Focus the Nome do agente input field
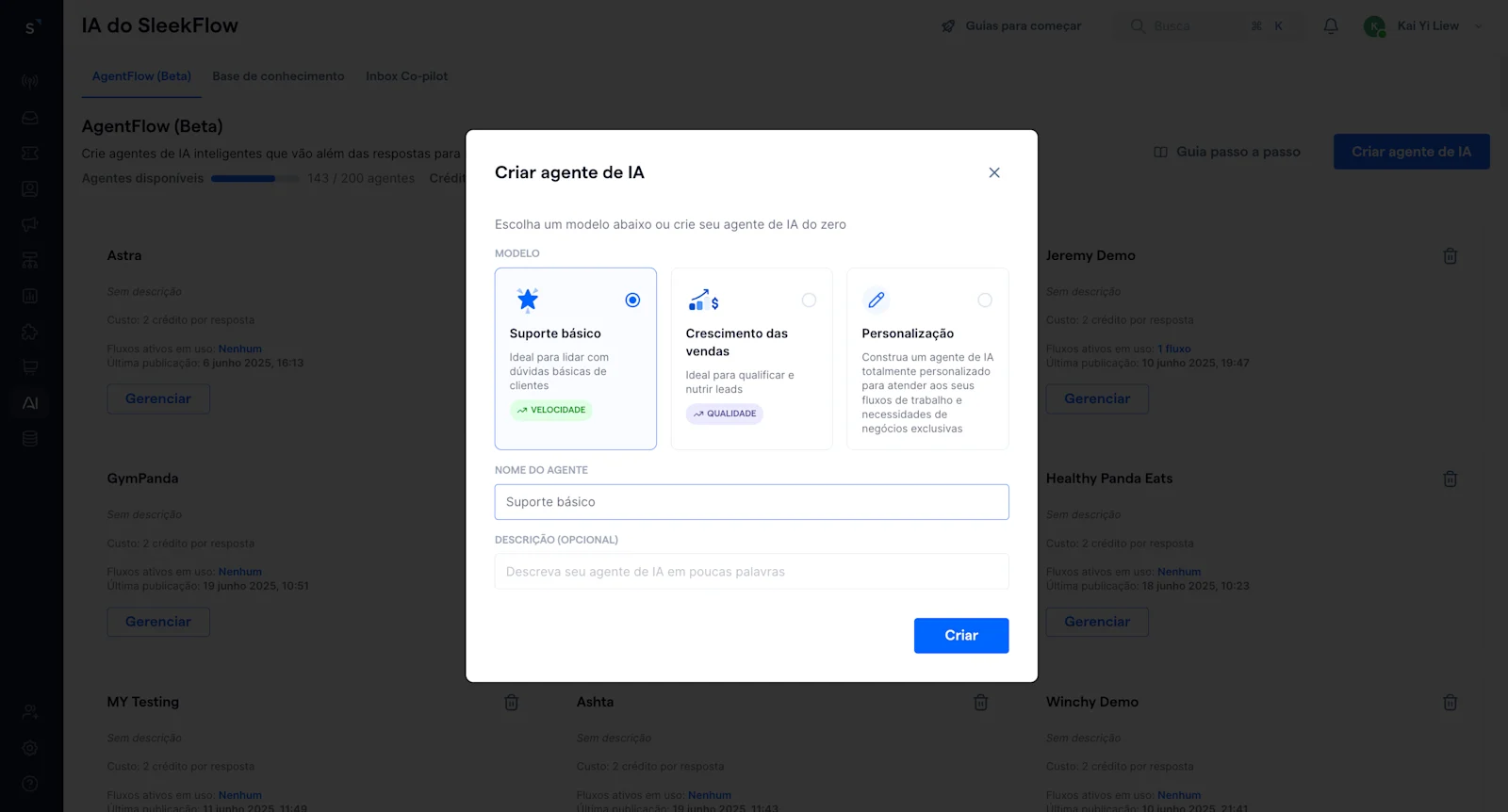This screenshot has height=812, width=1508. point(751,502)
